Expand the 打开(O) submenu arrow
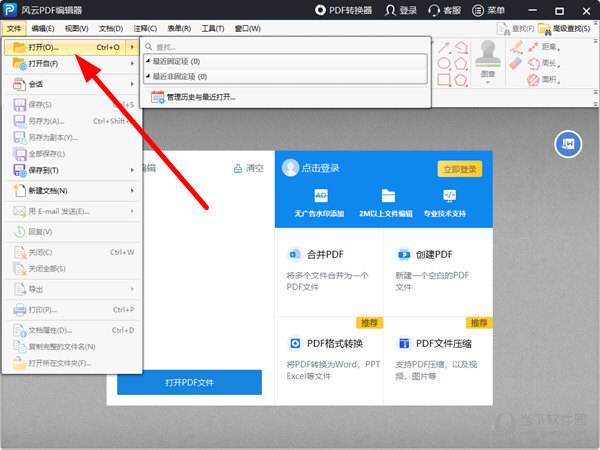This screenshot has height=450, width=600. click(132, 47)
